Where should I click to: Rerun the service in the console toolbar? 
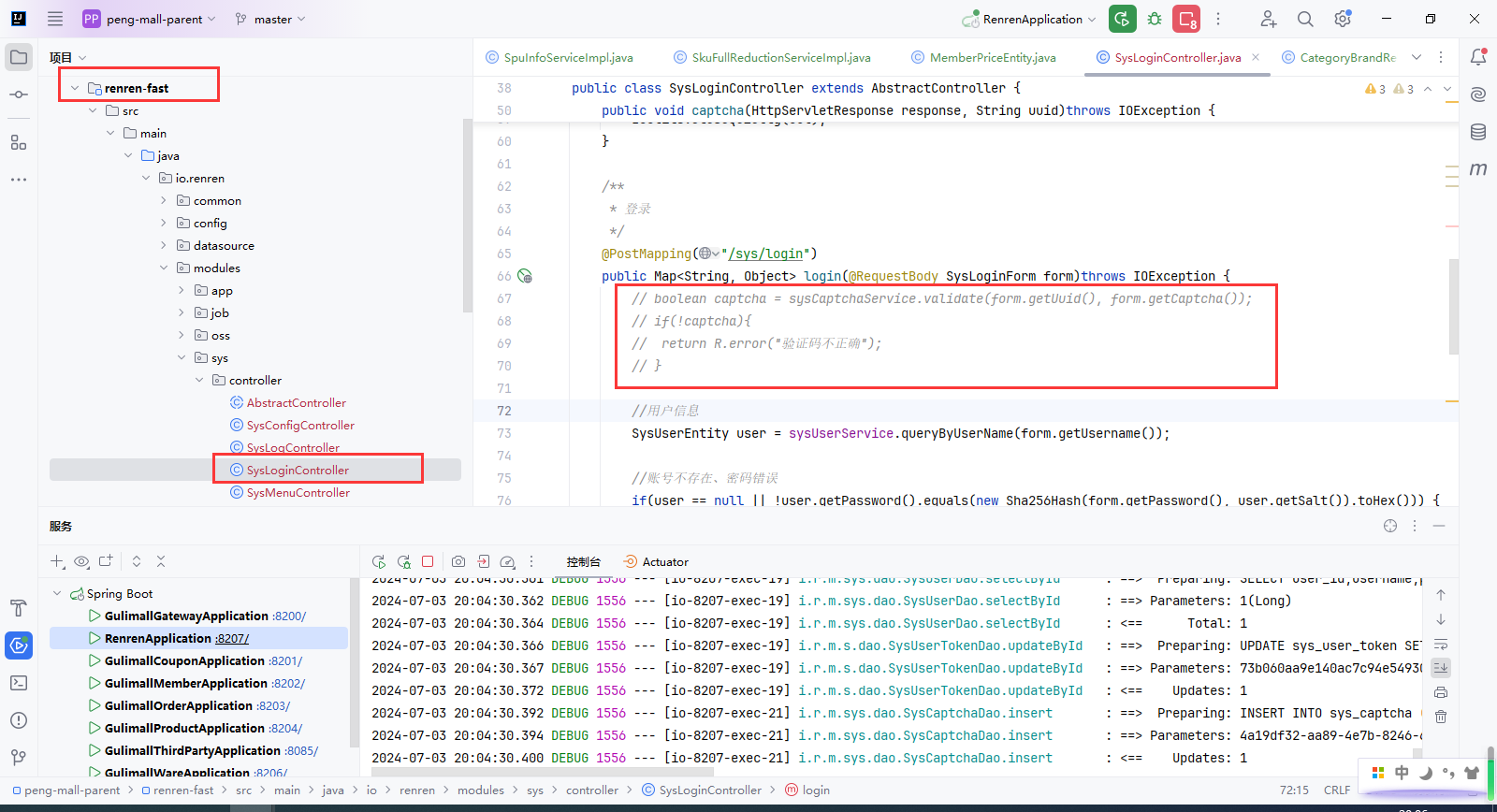tap(379, 561)
